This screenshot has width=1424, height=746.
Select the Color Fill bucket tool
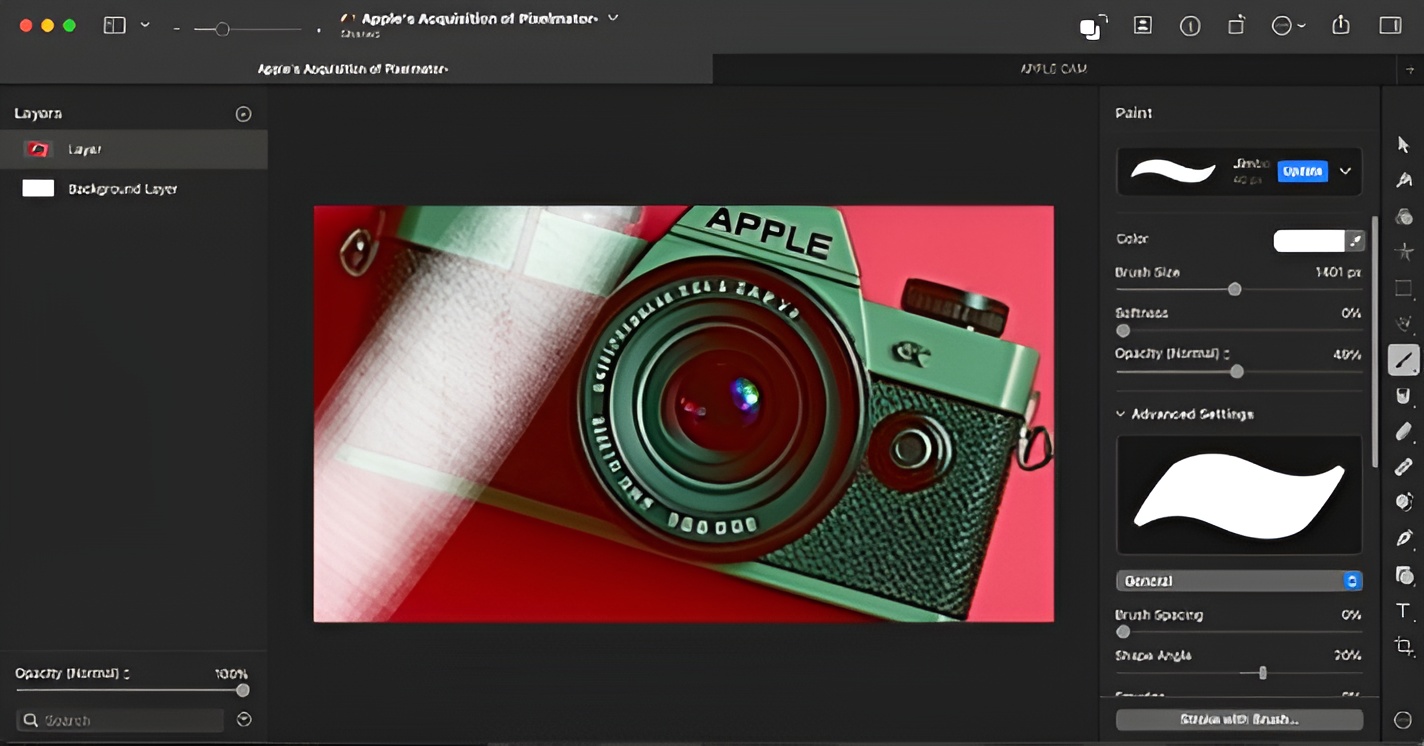(1403, 396)
